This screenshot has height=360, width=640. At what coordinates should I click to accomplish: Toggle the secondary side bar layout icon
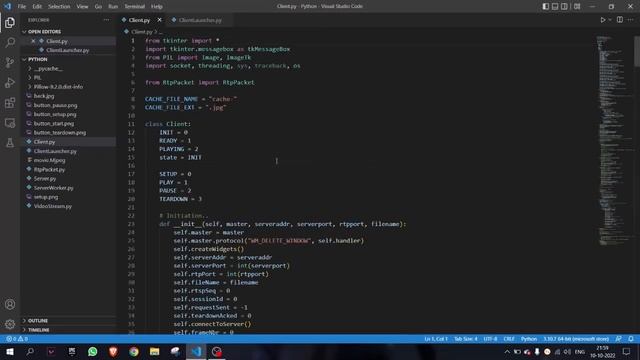pos(564,6)
